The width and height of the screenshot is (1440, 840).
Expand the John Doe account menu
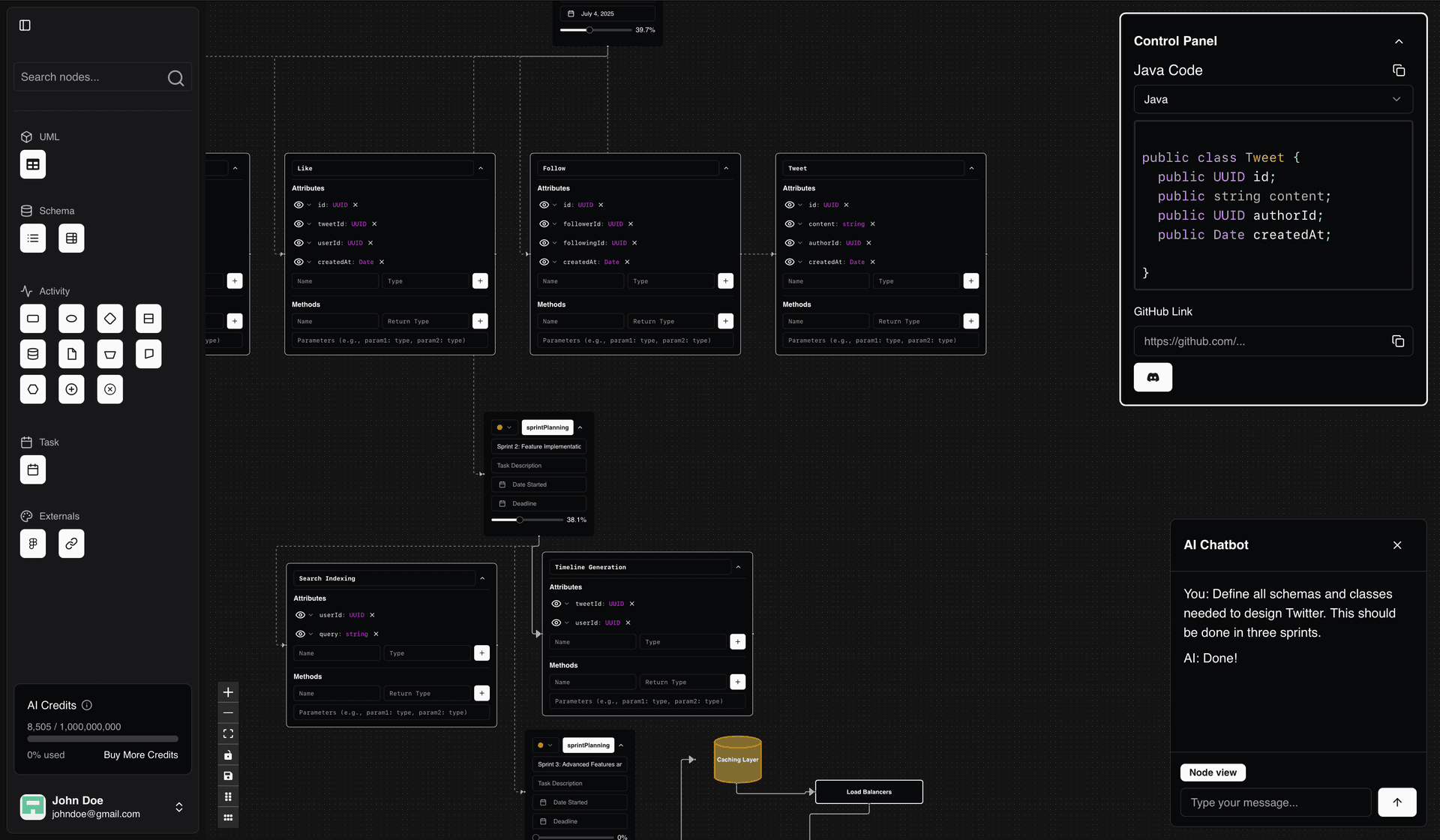(x=179, y=806)
